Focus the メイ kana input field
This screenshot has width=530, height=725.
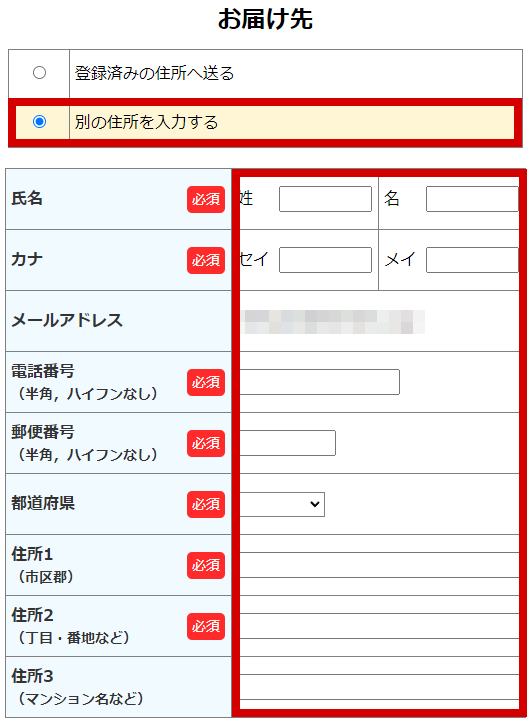(472, 260)
